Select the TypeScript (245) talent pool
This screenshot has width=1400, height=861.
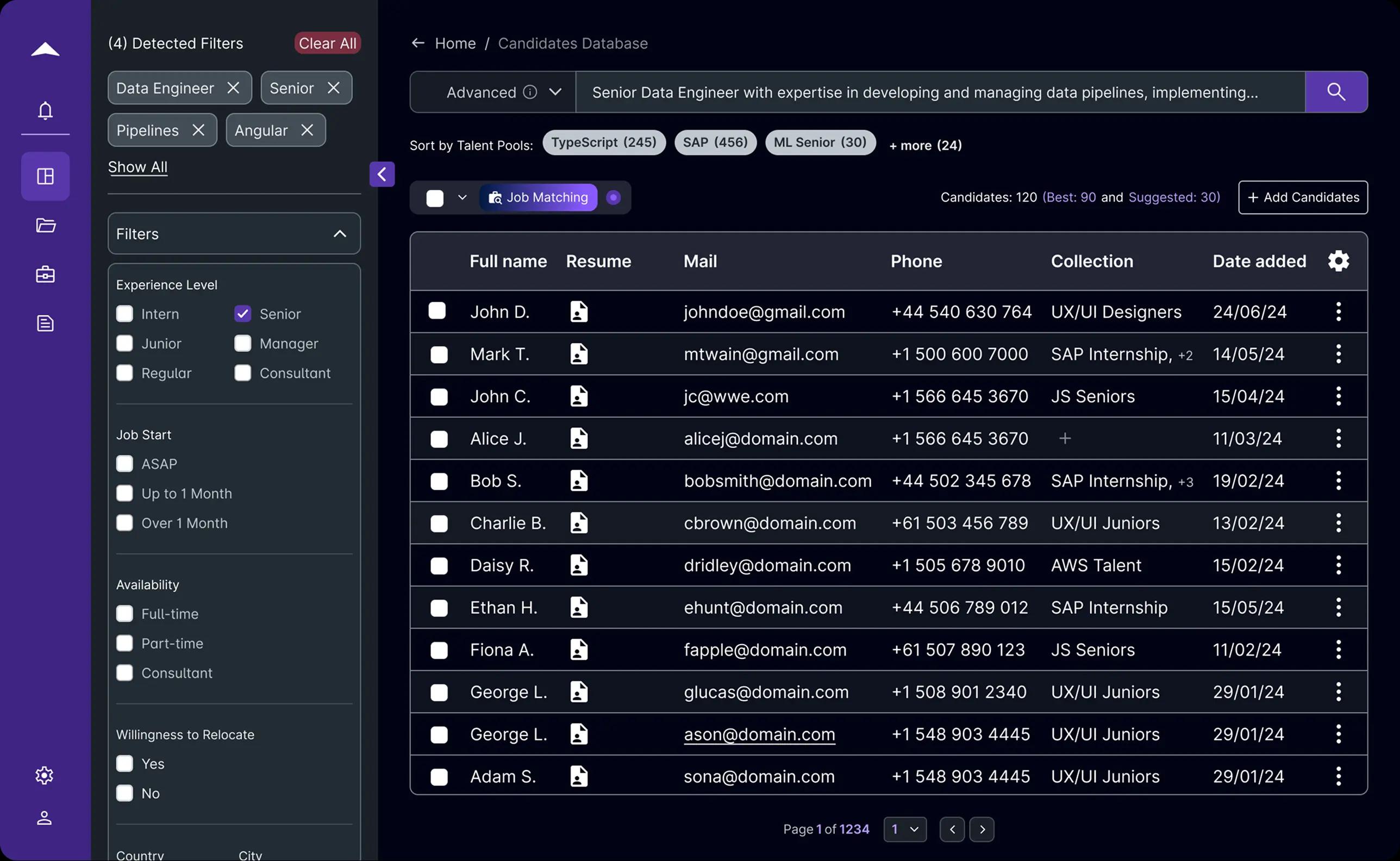pyautogui.click(x=603, y=142)
